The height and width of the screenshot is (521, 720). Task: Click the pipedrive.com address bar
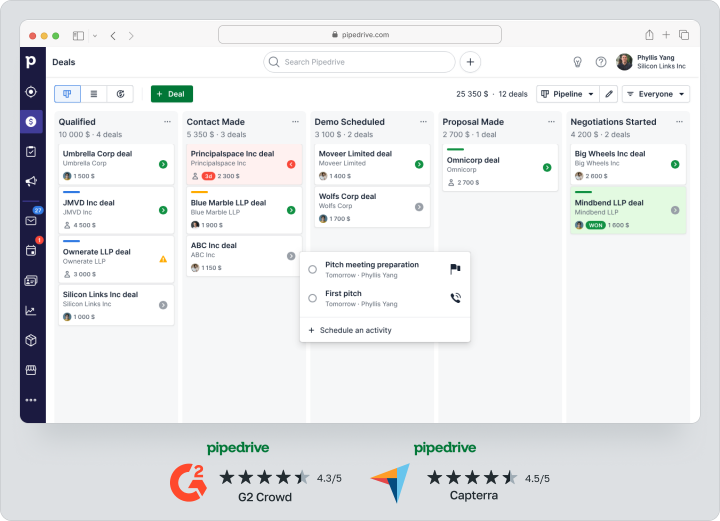coord(360,35)
